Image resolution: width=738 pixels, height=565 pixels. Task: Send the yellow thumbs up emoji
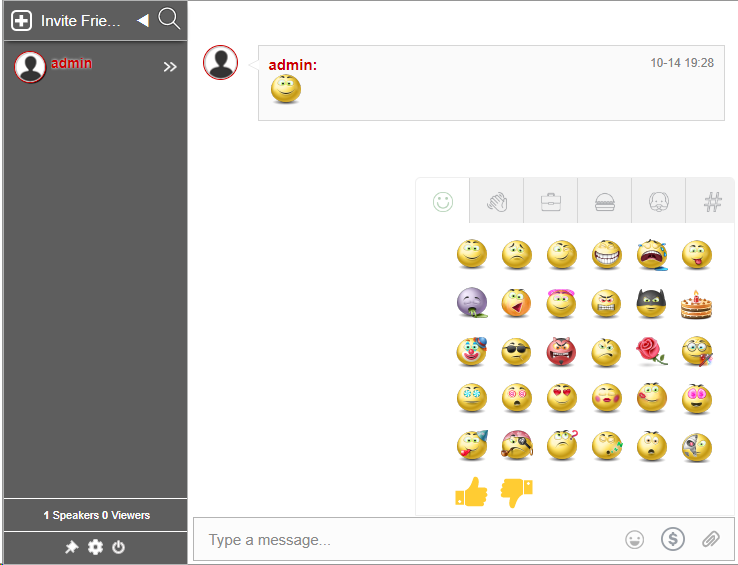pos(471,491)
